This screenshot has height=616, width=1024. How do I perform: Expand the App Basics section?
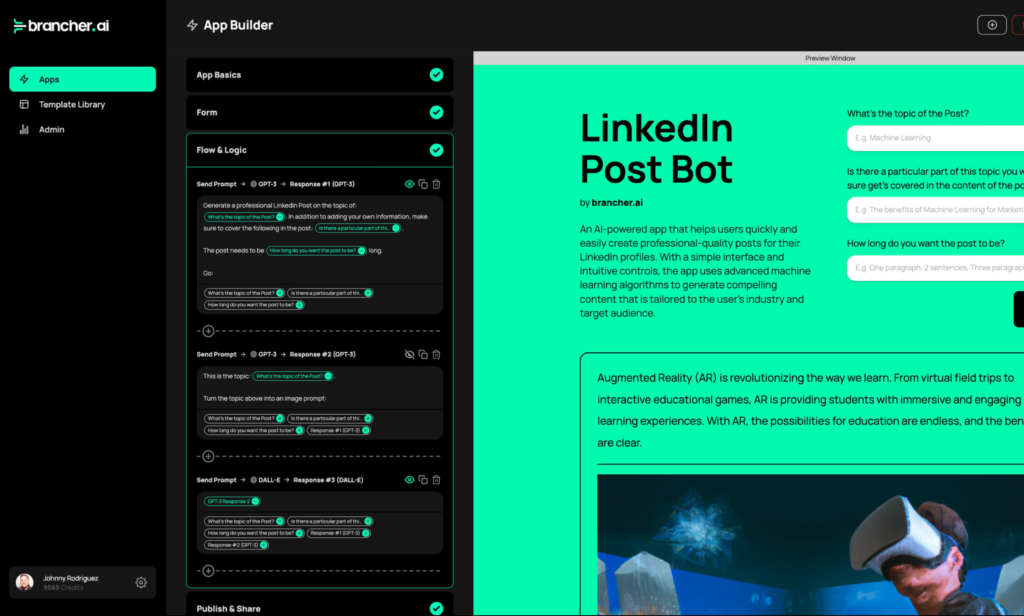click(x=319, y=74)
